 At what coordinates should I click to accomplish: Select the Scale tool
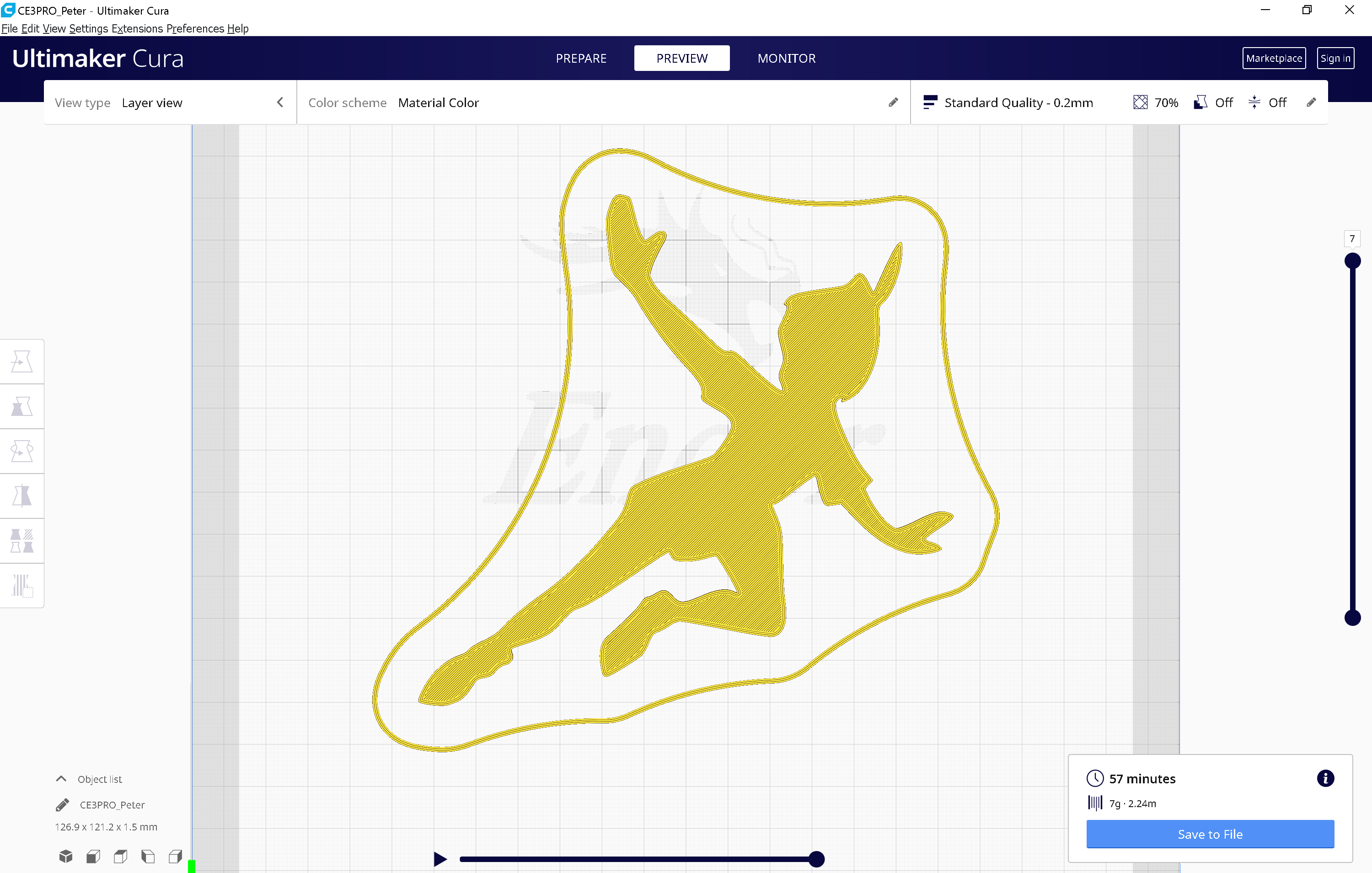point(22,406)
